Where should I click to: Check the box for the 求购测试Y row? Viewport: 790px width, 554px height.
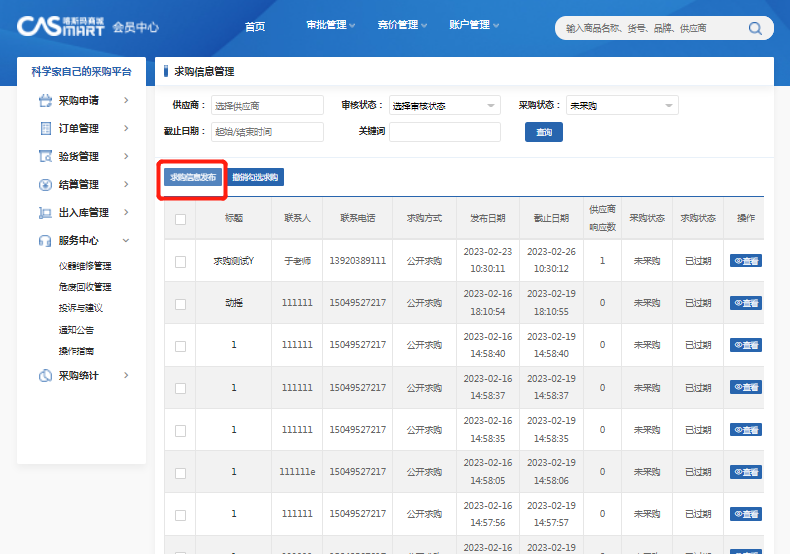pos(180,261)
